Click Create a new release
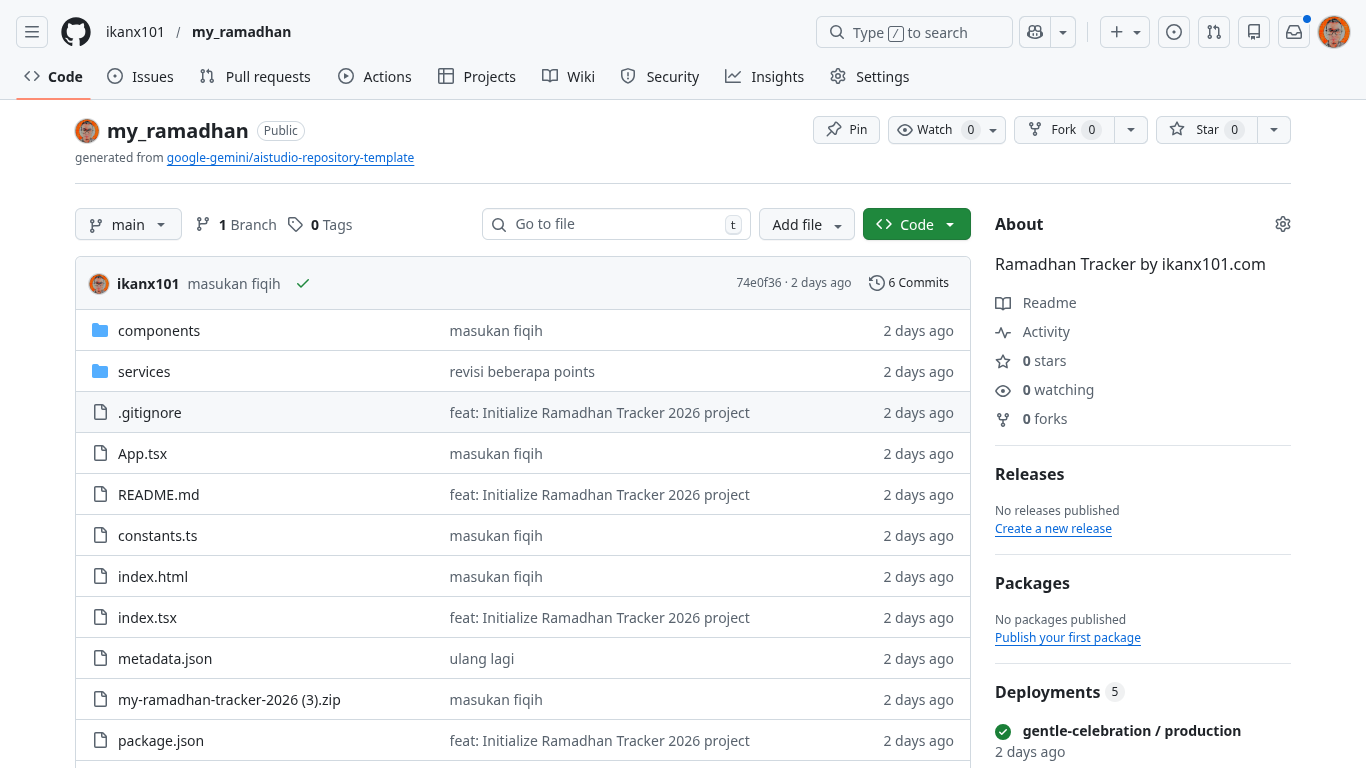The width and height of the screenshot is (1366, 768). click(1053, 529)
